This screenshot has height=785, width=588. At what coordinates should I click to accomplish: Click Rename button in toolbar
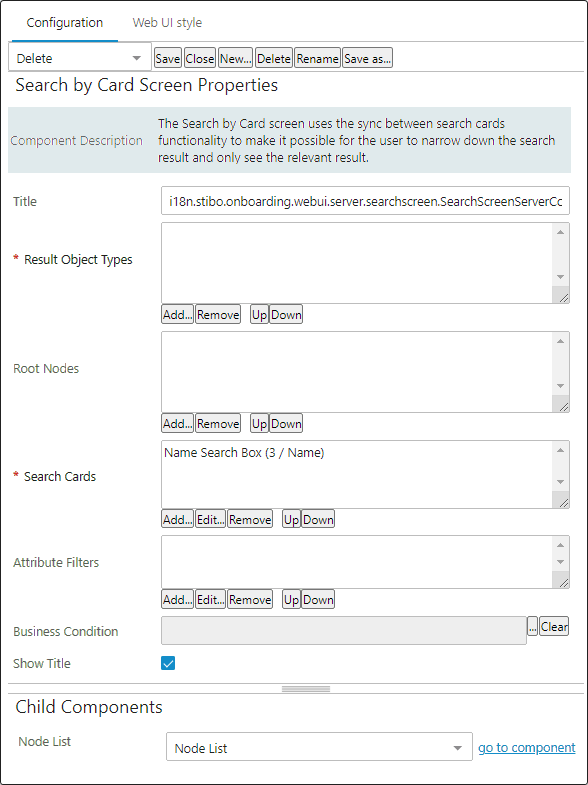[317, 58]
